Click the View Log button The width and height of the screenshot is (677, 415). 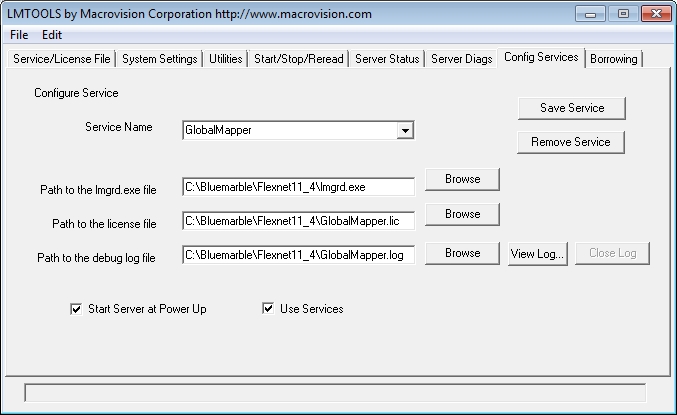coord(538,253)
